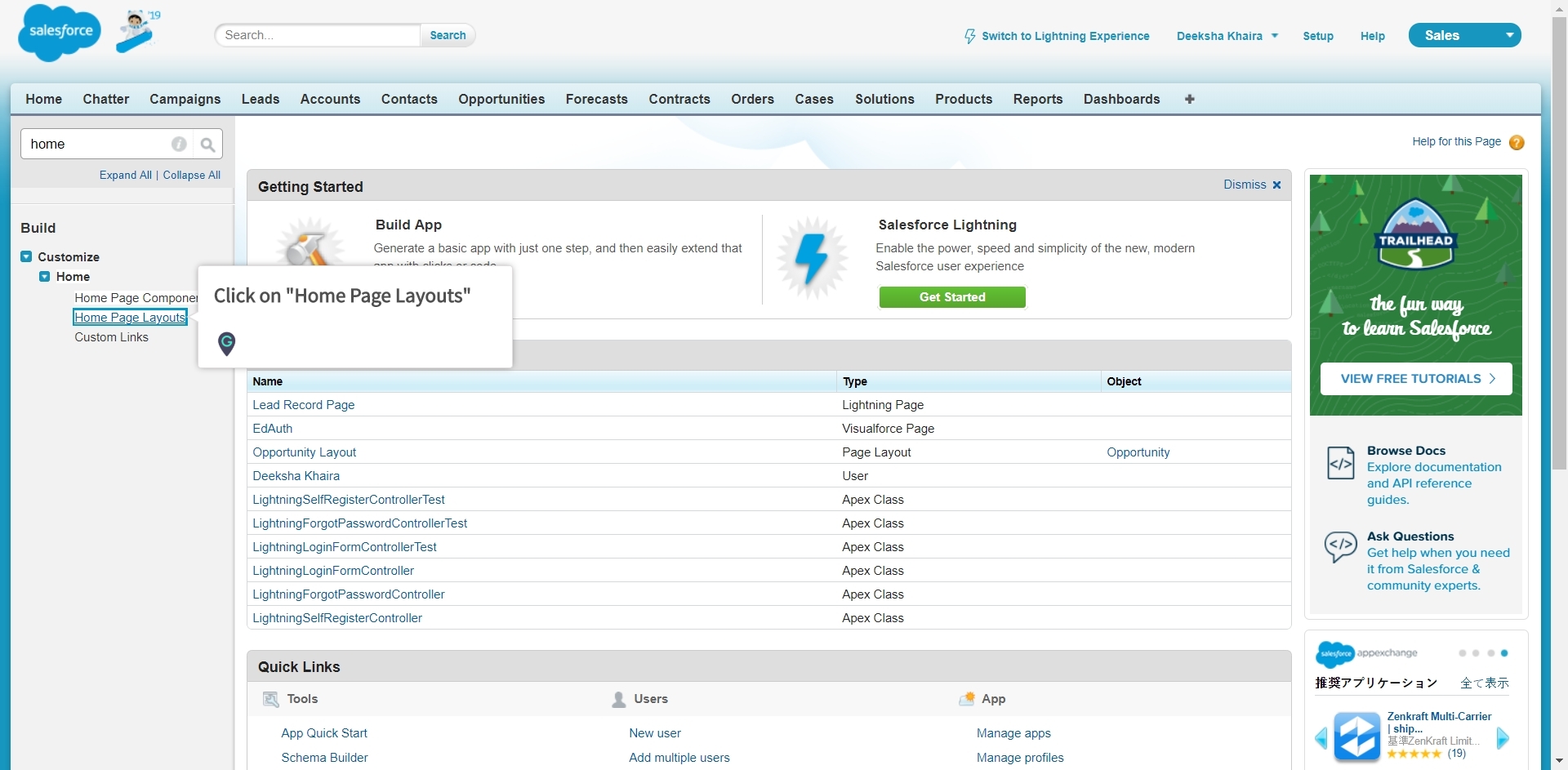Image resolution: width=1568 pixels, height=770 pixels.
Task: Click Home Page Components tree item
Action: 136,298
